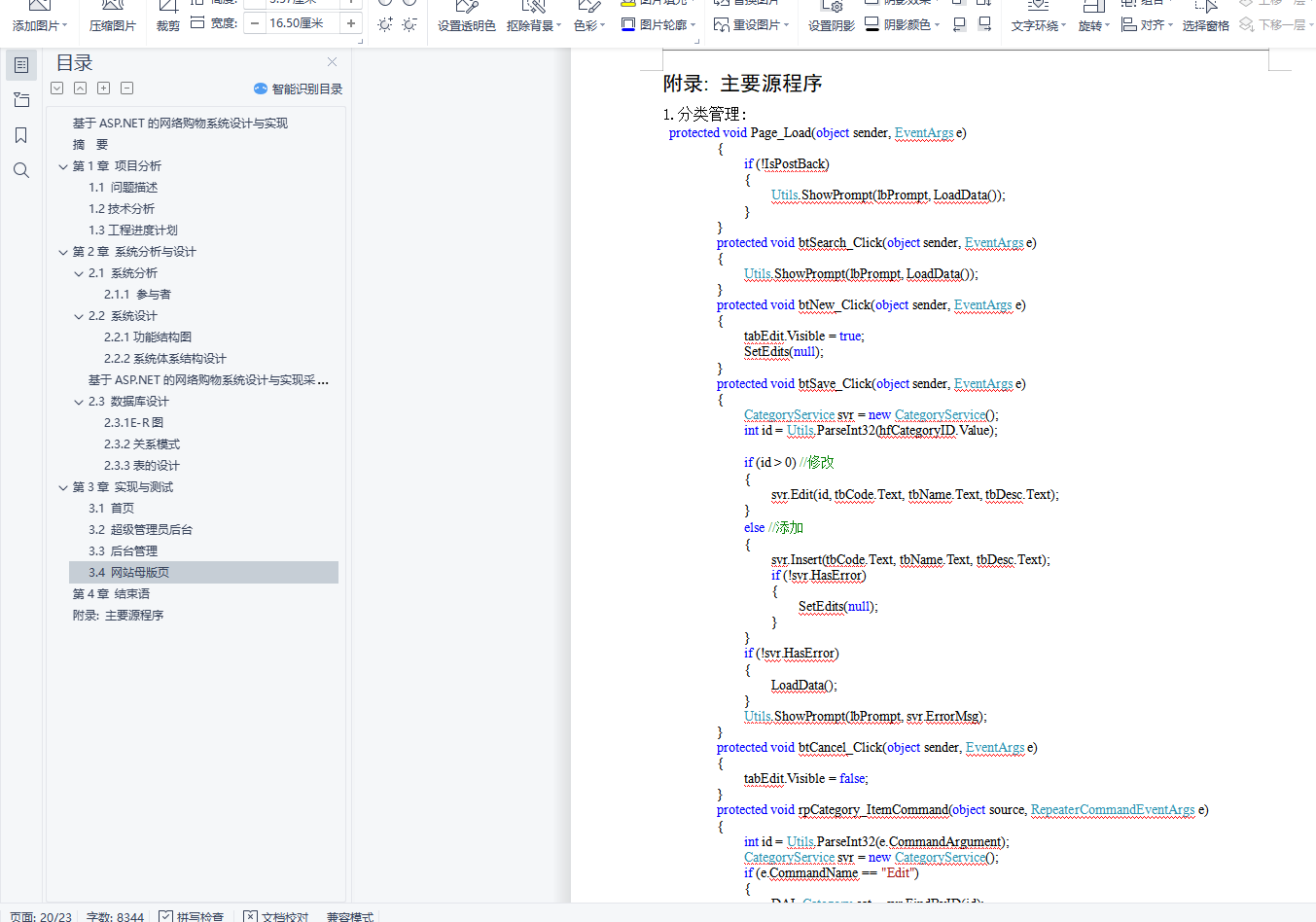This screenshot has height=922, width=1316.
Task: Open the outline (目录) panel sidebar icon
Action: (21, 65)
